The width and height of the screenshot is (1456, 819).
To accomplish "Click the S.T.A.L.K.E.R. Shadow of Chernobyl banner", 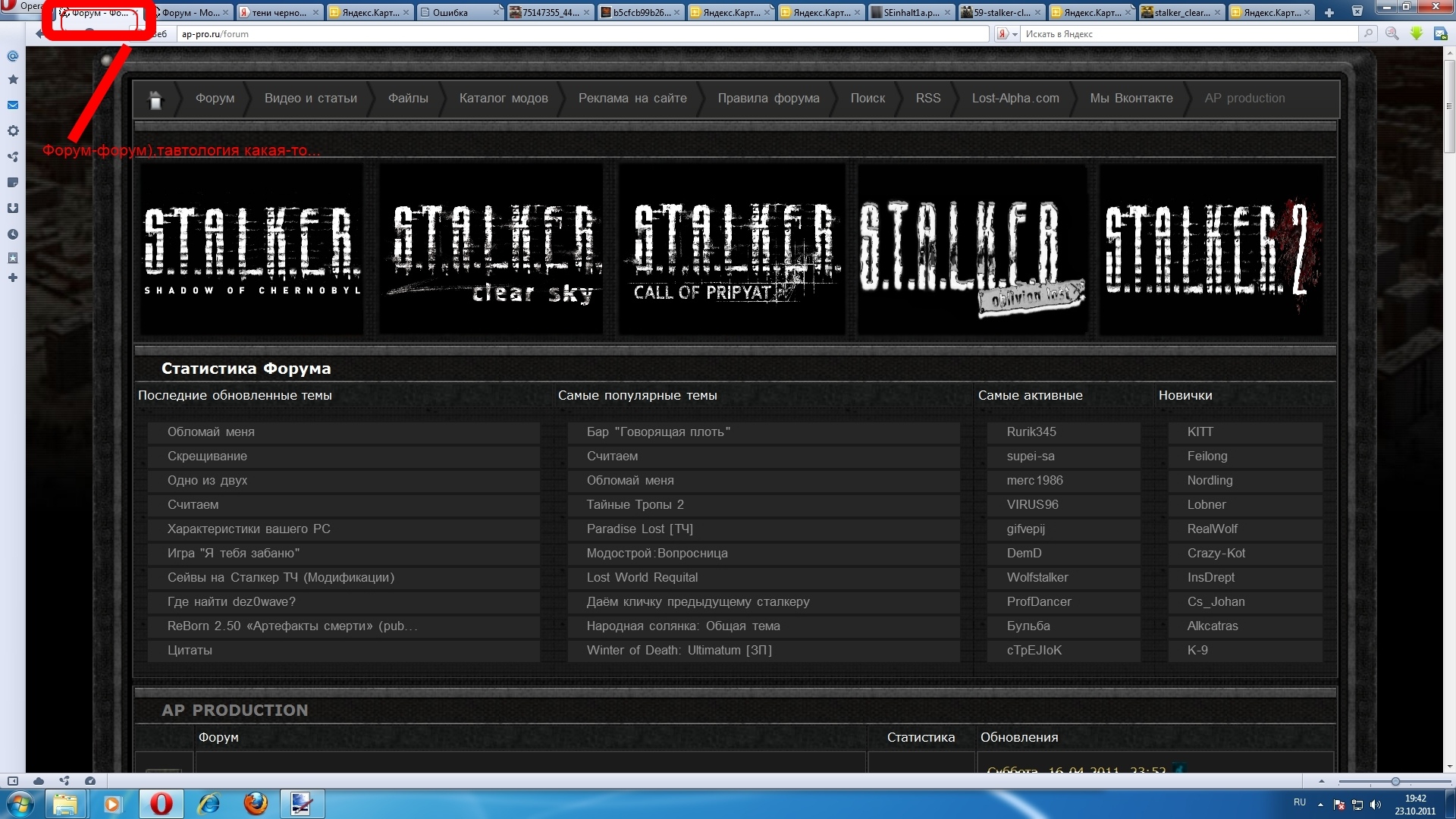I will [x=252, y=249].
